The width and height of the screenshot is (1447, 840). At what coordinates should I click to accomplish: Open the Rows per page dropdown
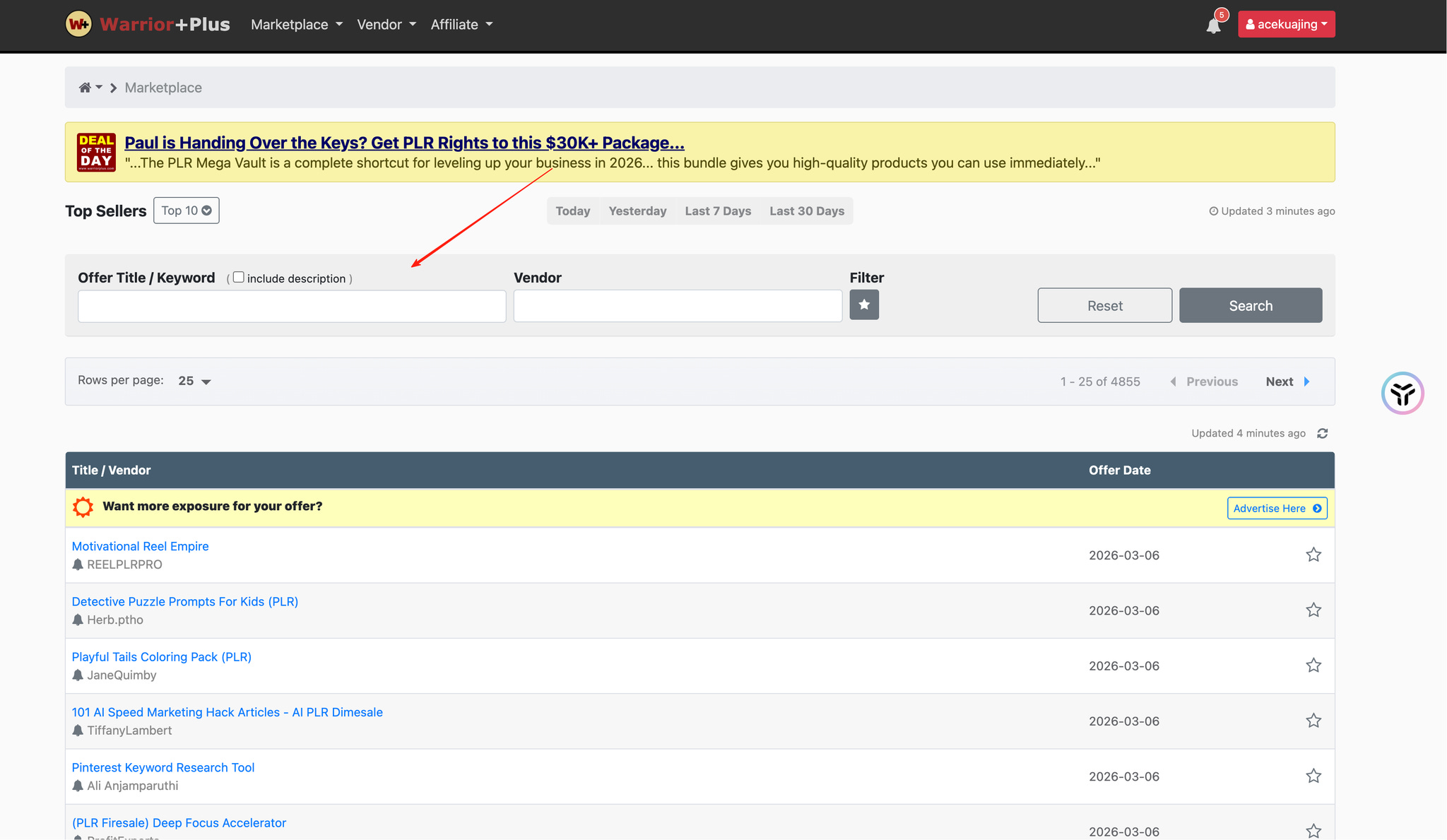(194, 381)
